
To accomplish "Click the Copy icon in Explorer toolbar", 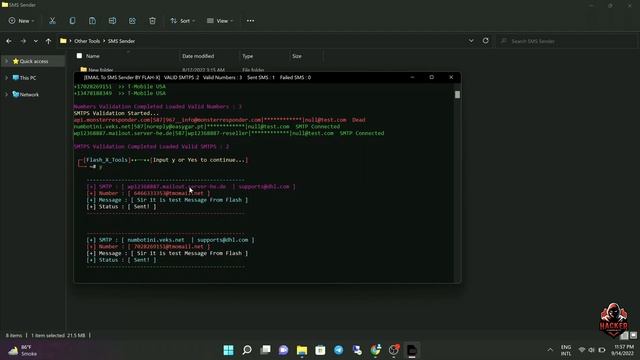I will (72, 21).
